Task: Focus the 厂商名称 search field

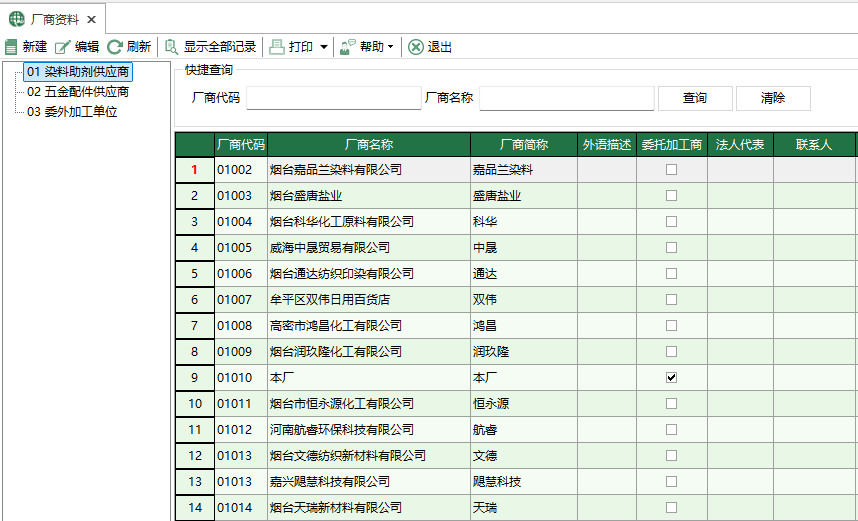Action: point(567,99)
